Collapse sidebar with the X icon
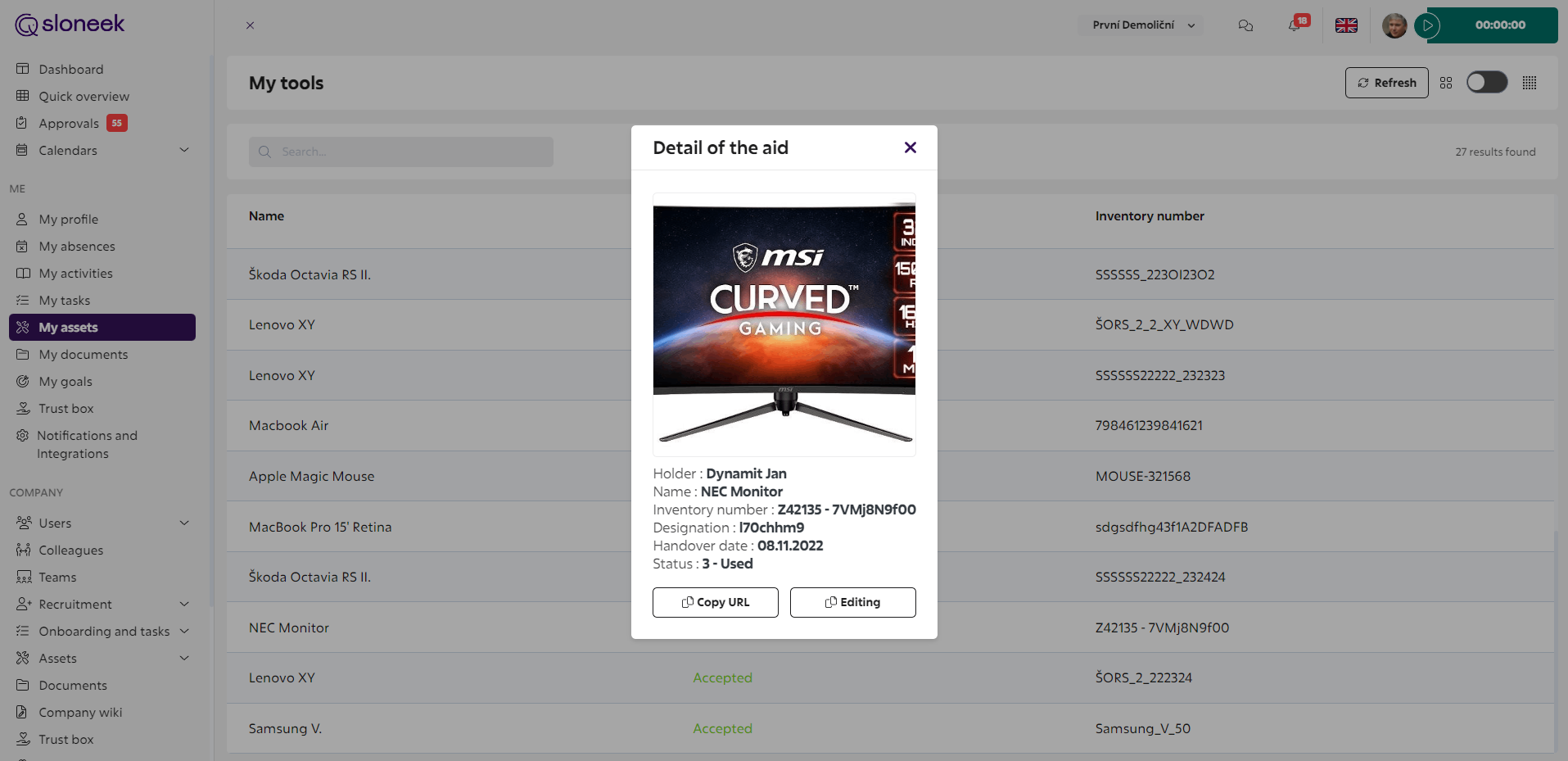Screen dimensions: 1568x761 tap(251, 25)
